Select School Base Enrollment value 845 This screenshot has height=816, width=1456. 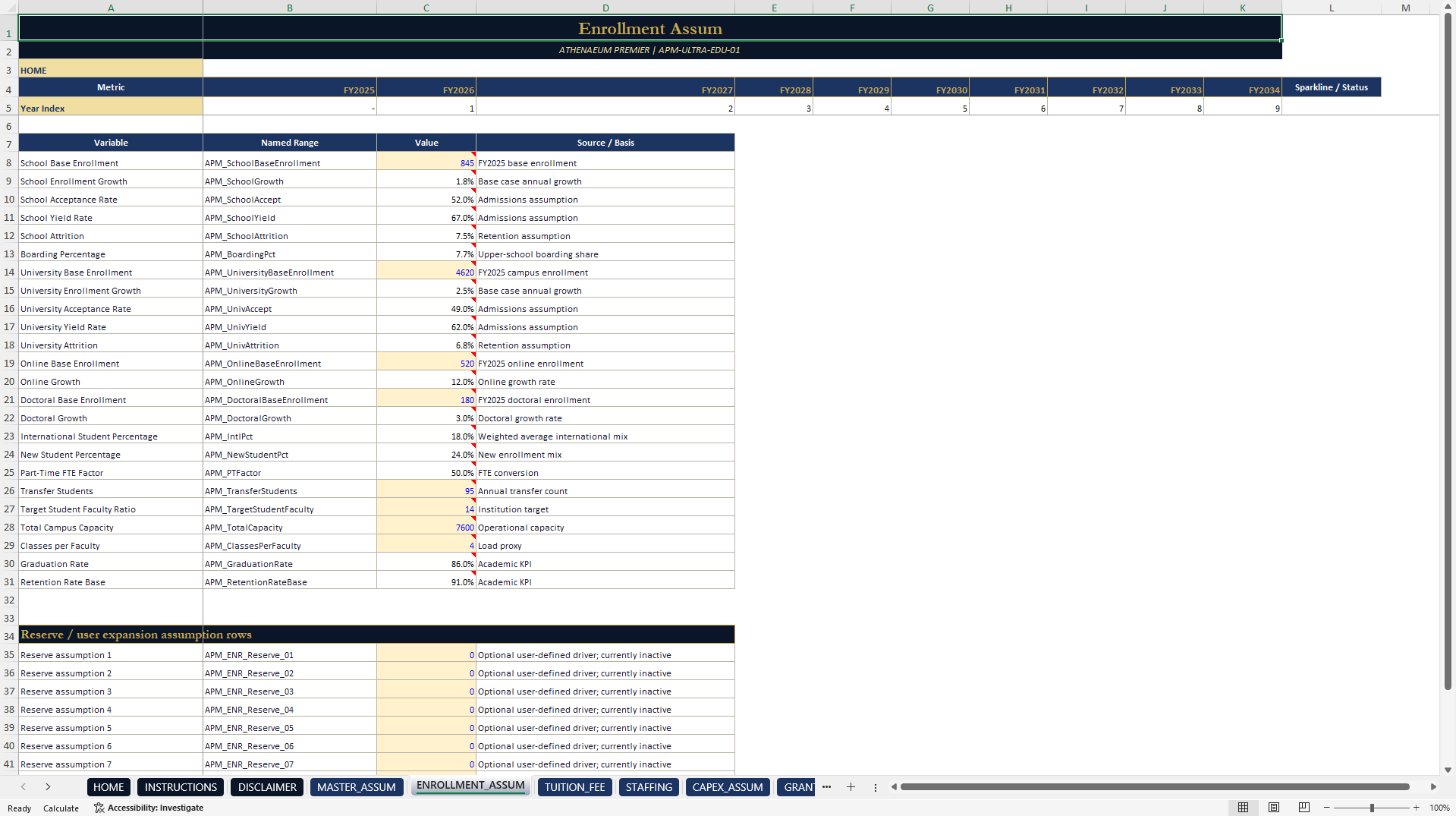point(426,163)
